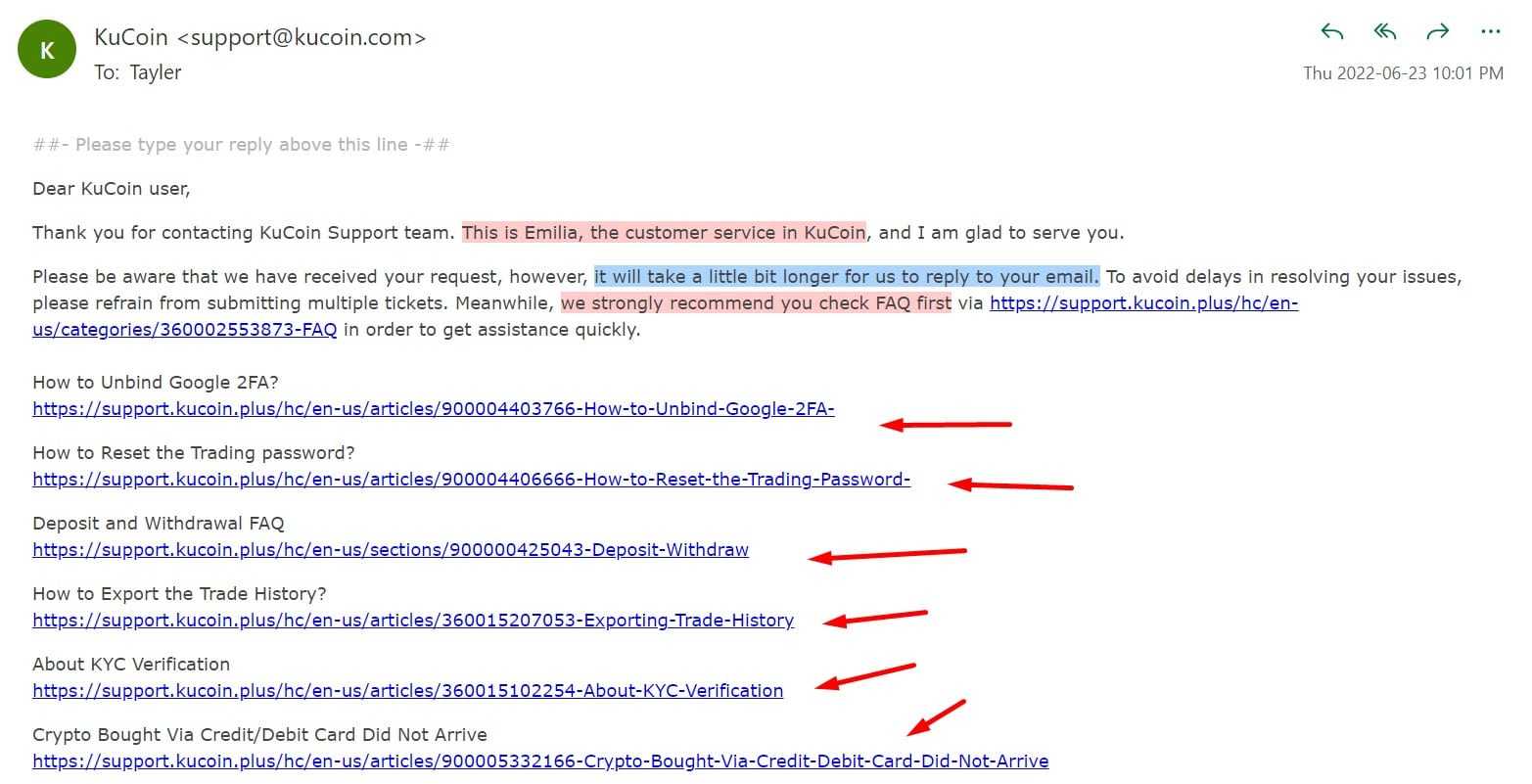Click the Reply All double-arrow icon
The height and width of the screenshot is (784, 1532).
[x=1385, y=32]
